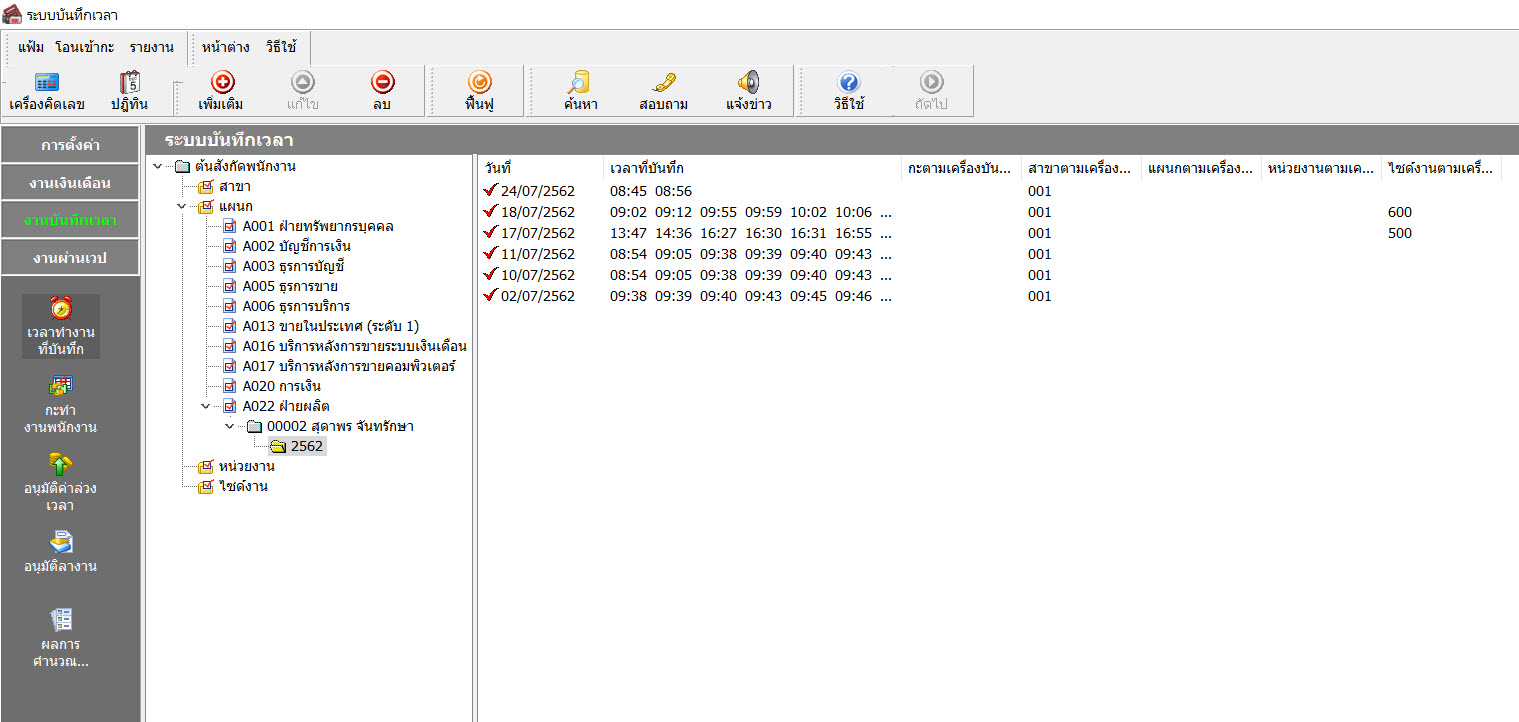Screen dimensions: 1519x722
Task: Click site value 500 in table
Action: (1400, 233)
